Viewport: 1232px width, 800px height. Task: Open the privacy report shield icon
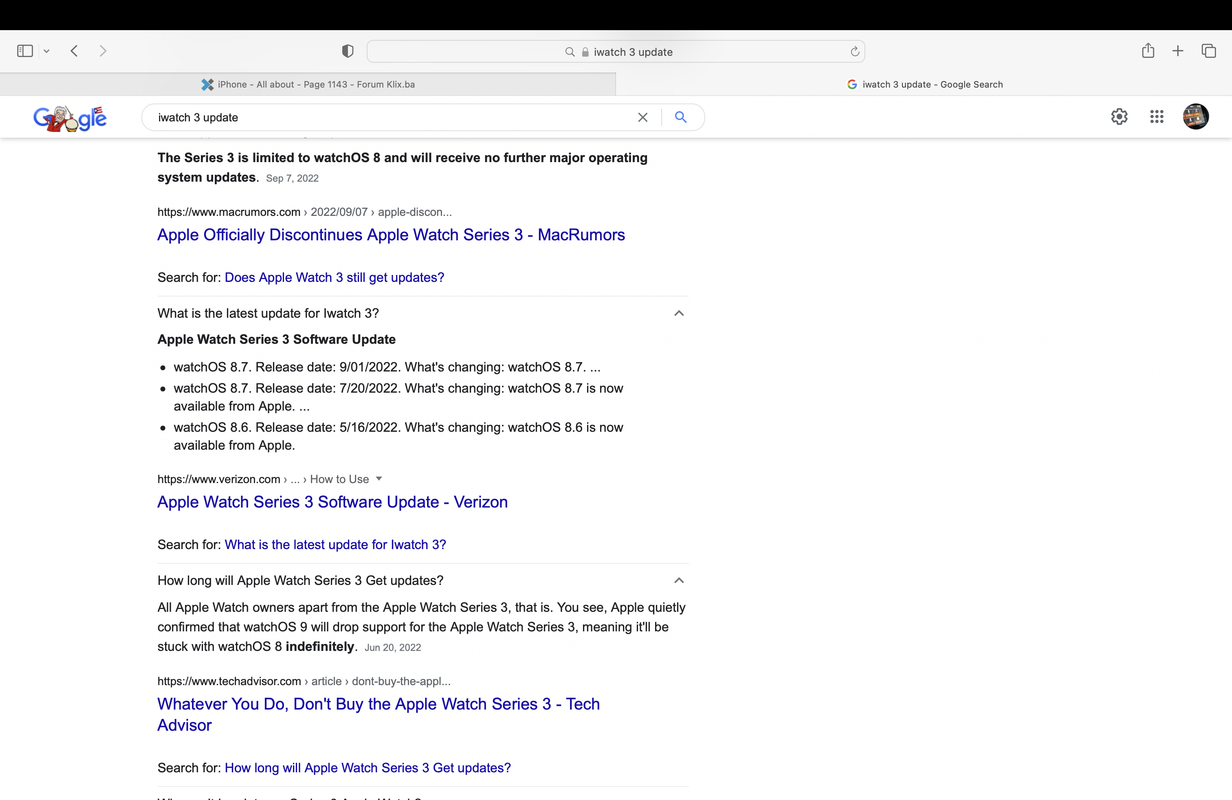pyautogui.click(x=348, y=51)
